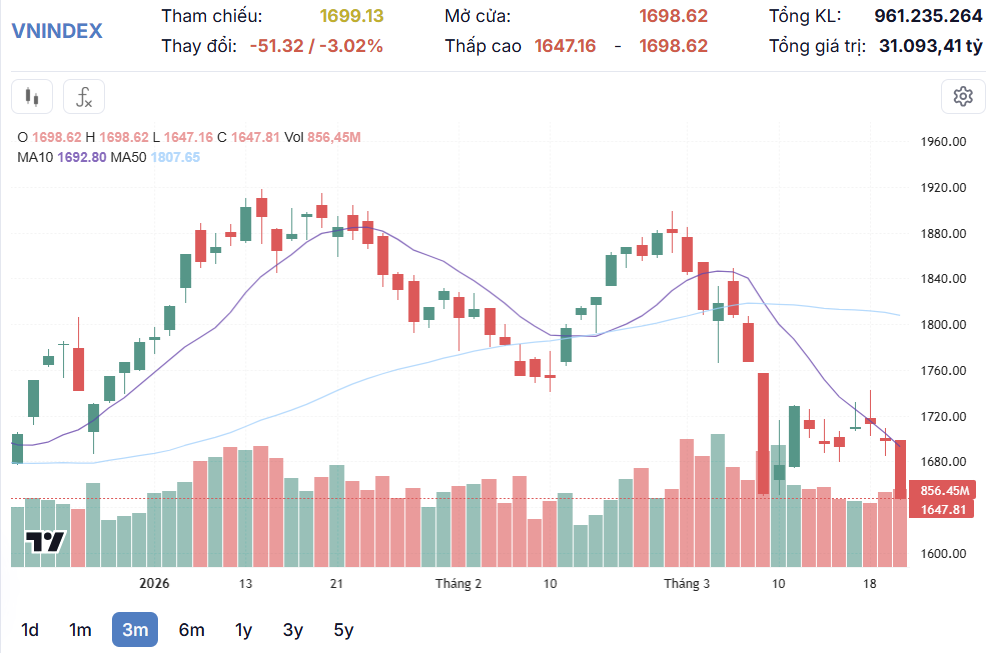Select the 1m range tab
This screenshot has height=653, width=995.
[80, 630]
